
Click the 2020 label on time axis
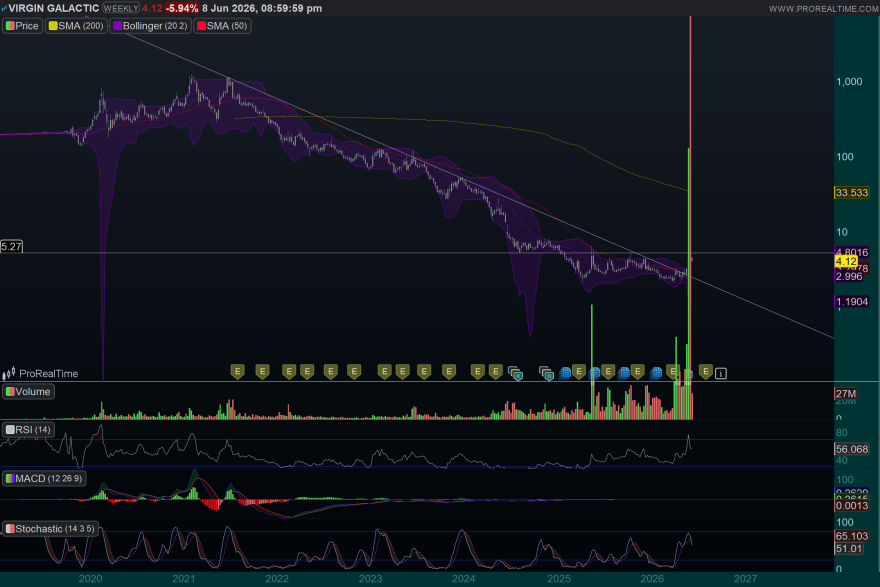click(x=90, y=579)
